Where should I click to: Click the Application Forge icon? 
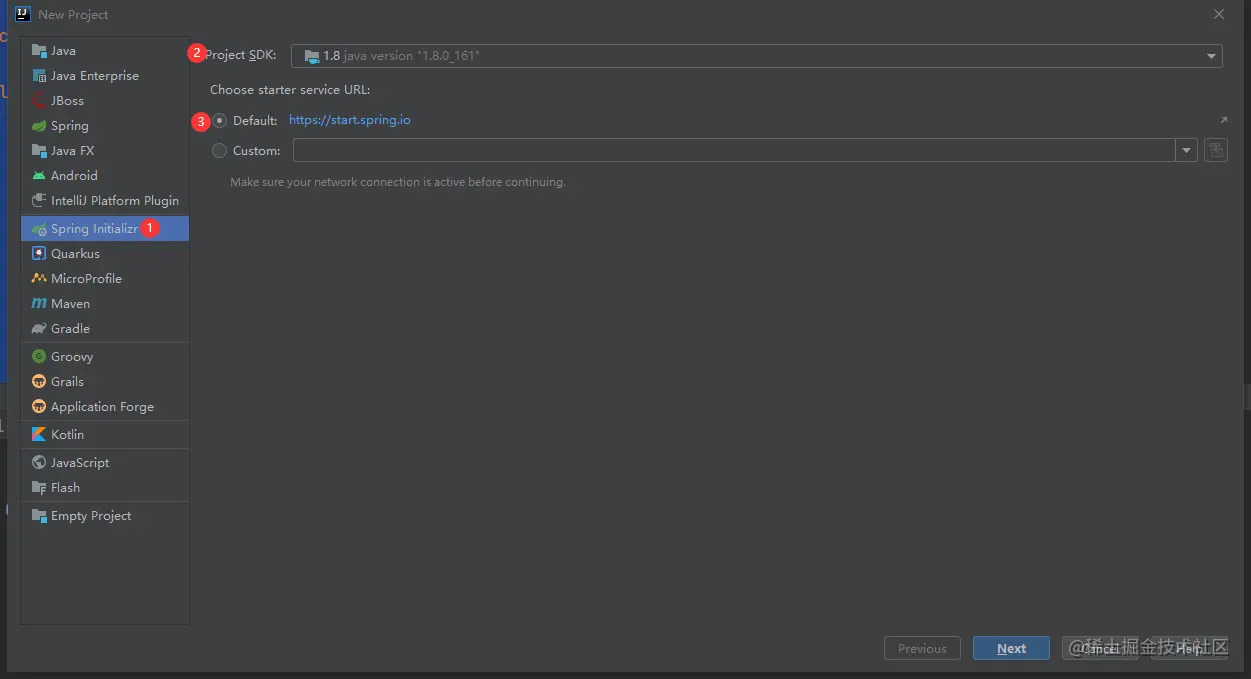39,407
